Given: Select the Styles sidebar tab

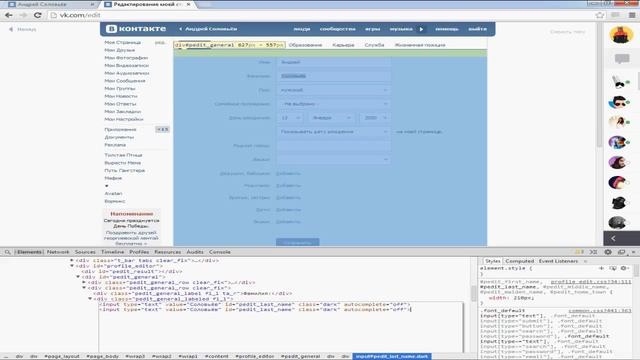Looking at the screenshot, I should (x=492, y=261).
